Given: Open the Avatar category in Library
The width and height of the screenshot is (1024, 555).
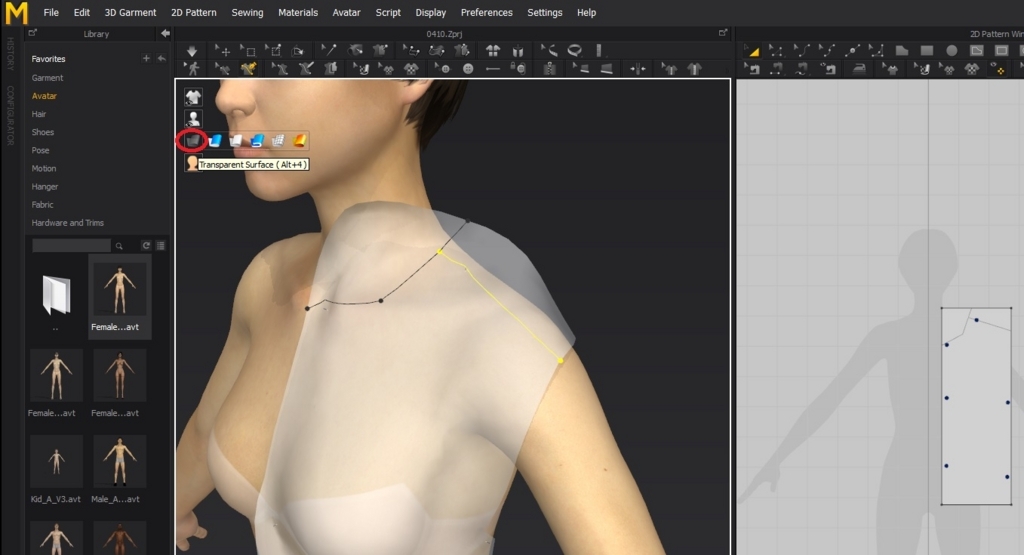Looking at the screenshot, I should click(x=44, y=96).
